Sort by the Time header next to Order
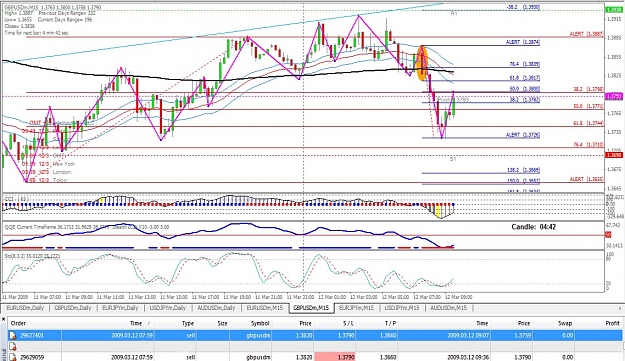This screenshot has width=625, height=361. pos(136,323)
